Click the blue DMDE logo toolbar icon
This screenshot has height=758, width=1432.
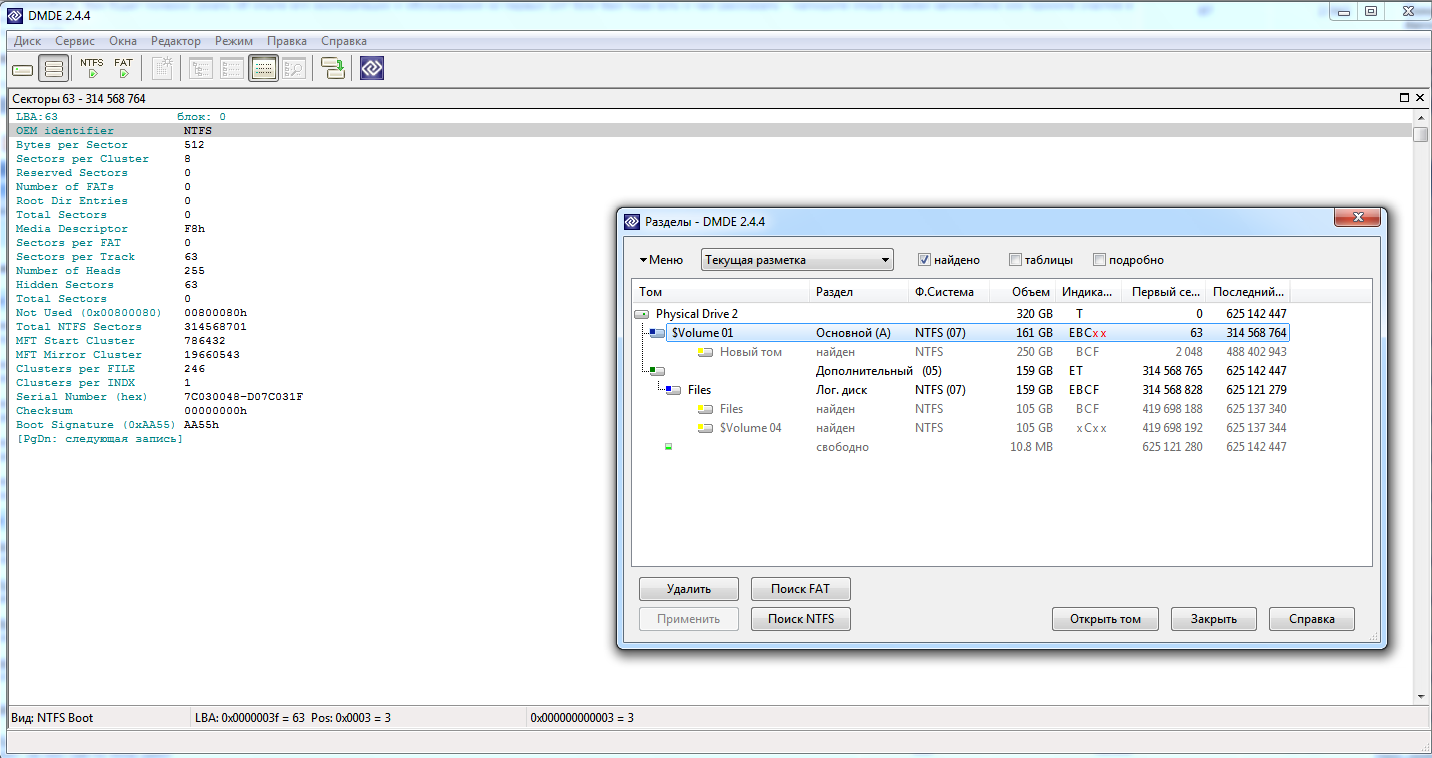click(372, 69)
